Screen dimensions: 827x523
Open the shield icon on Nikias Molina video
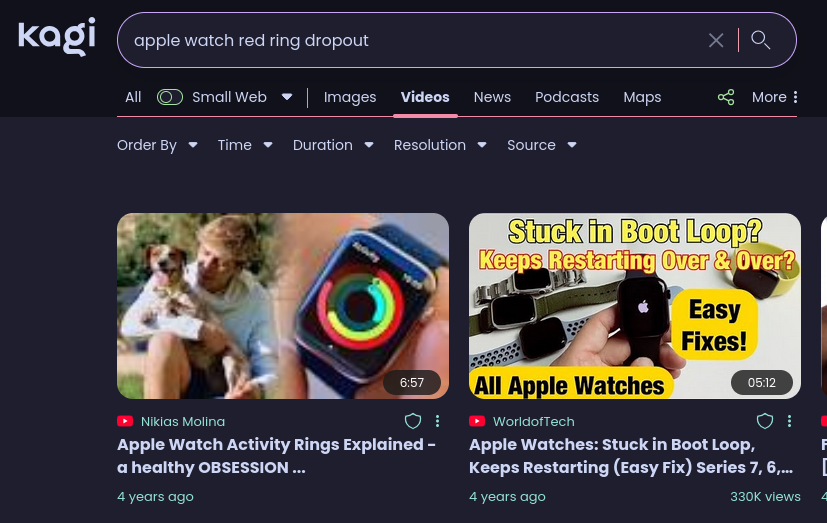coord(413,421)
